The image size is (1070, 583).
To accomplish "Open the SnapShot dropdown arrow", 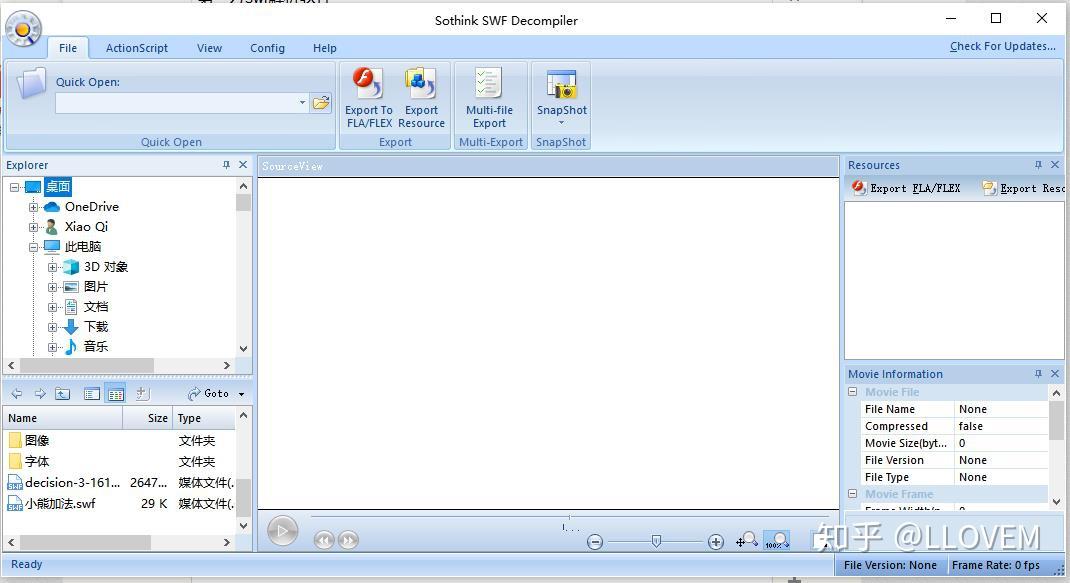I will tap(562, 123).
